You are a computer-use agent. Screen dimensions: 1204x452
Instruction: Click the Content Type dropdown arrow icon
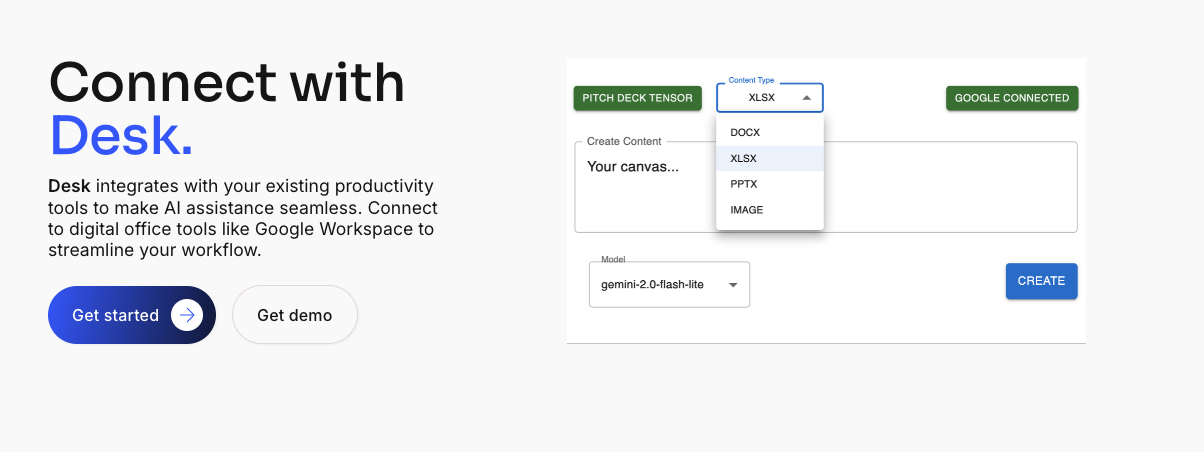806,98
